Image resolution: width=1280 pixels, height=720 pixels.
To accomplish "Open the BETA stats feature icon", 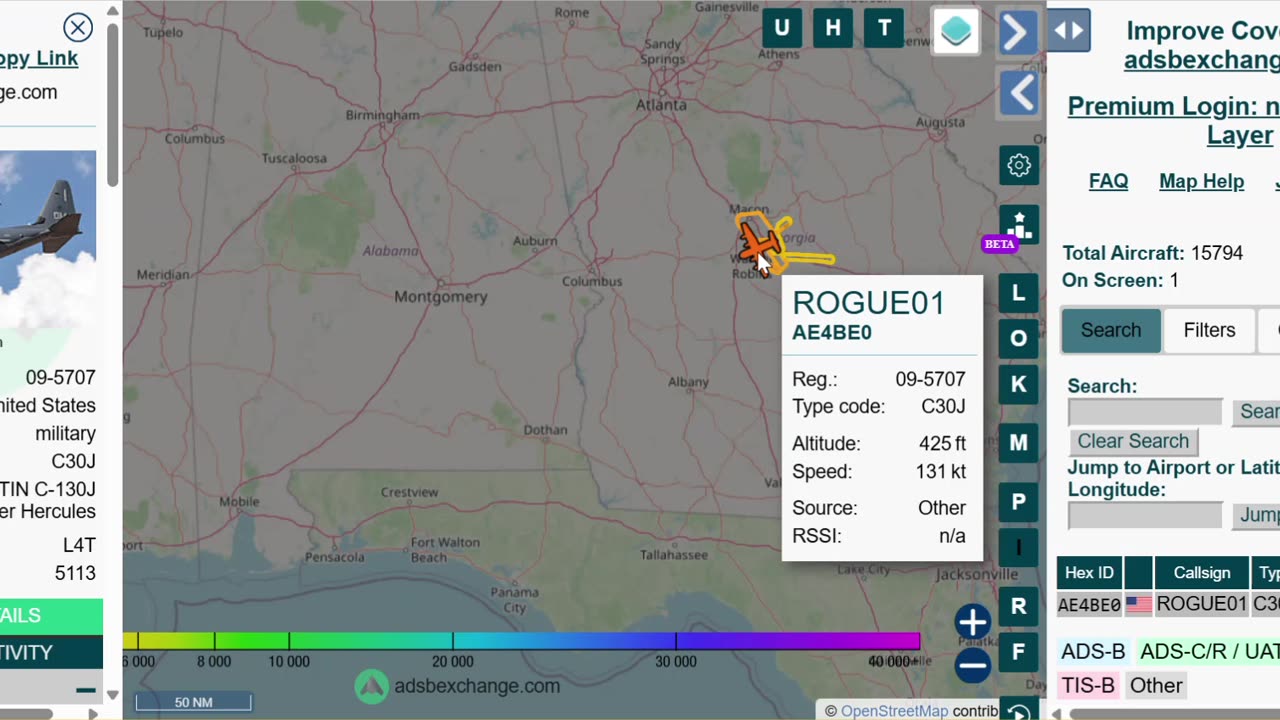I will pyautogui.click(x=1019, y=225).
